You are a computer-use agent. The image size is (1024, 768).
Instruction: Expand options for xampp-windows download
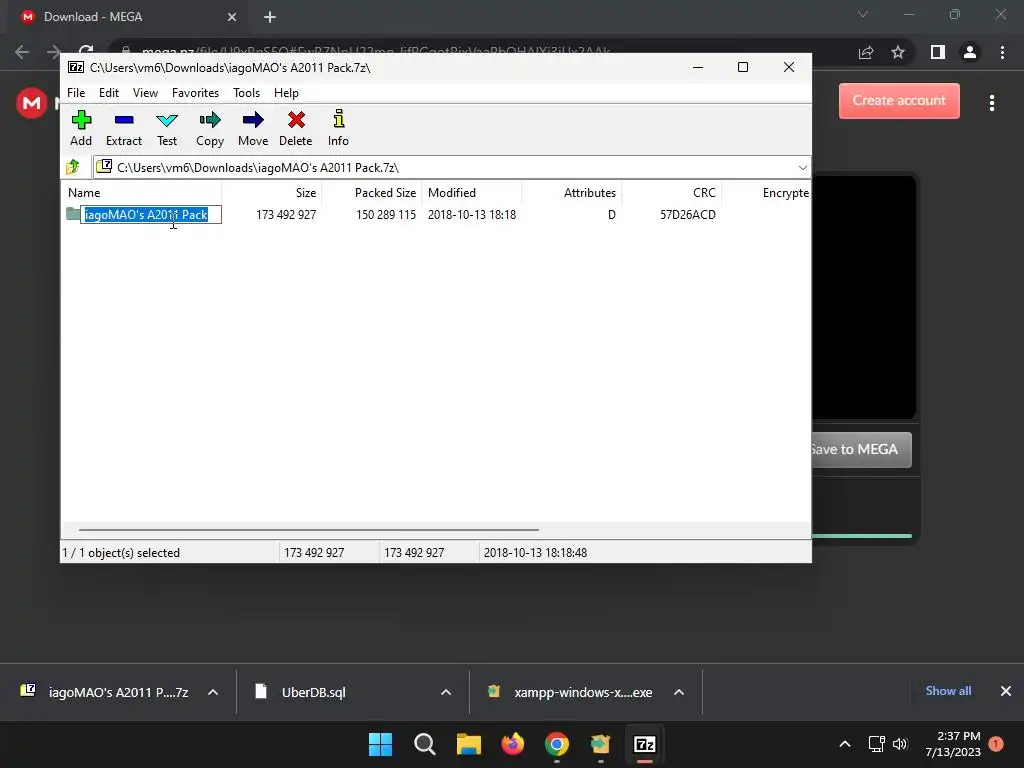click(x=679, y=692)
